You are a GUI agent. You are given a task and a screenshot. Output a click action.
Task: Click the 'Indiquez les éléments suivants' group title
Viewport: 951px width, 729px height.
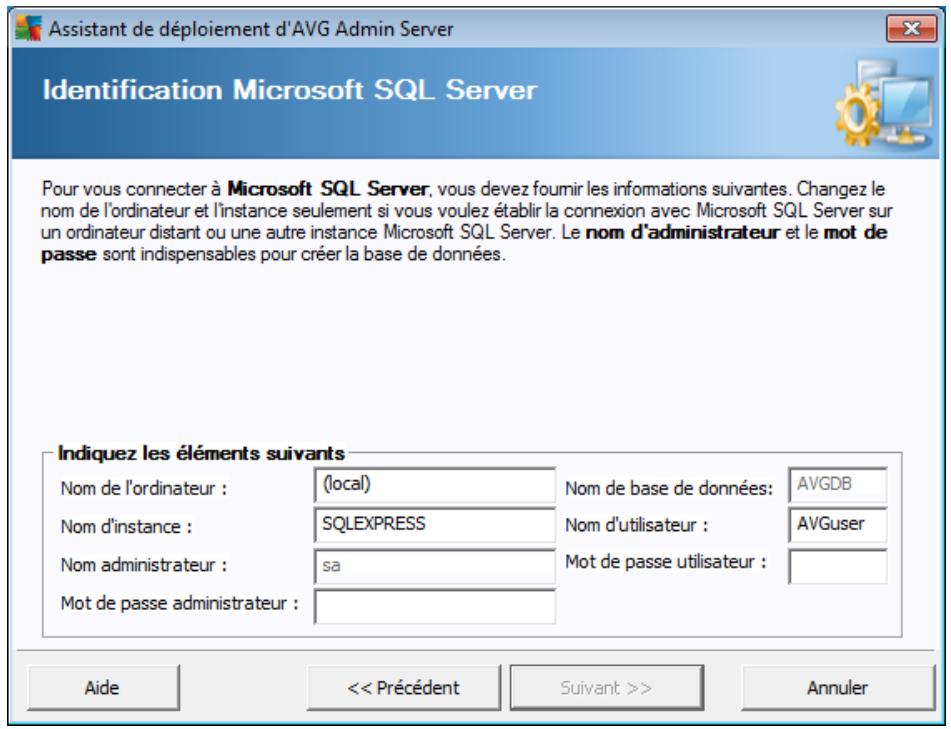tap(201, 453)
